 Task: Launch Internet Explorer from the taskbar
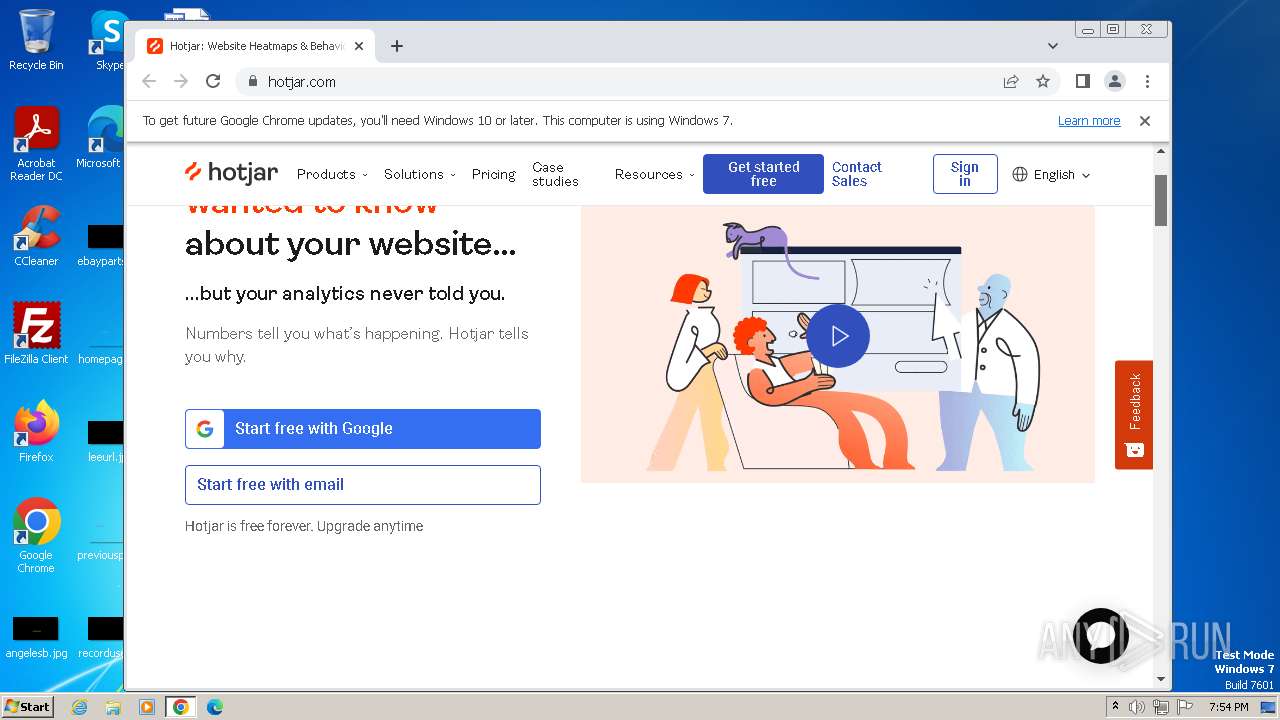[x=80, y=707]
